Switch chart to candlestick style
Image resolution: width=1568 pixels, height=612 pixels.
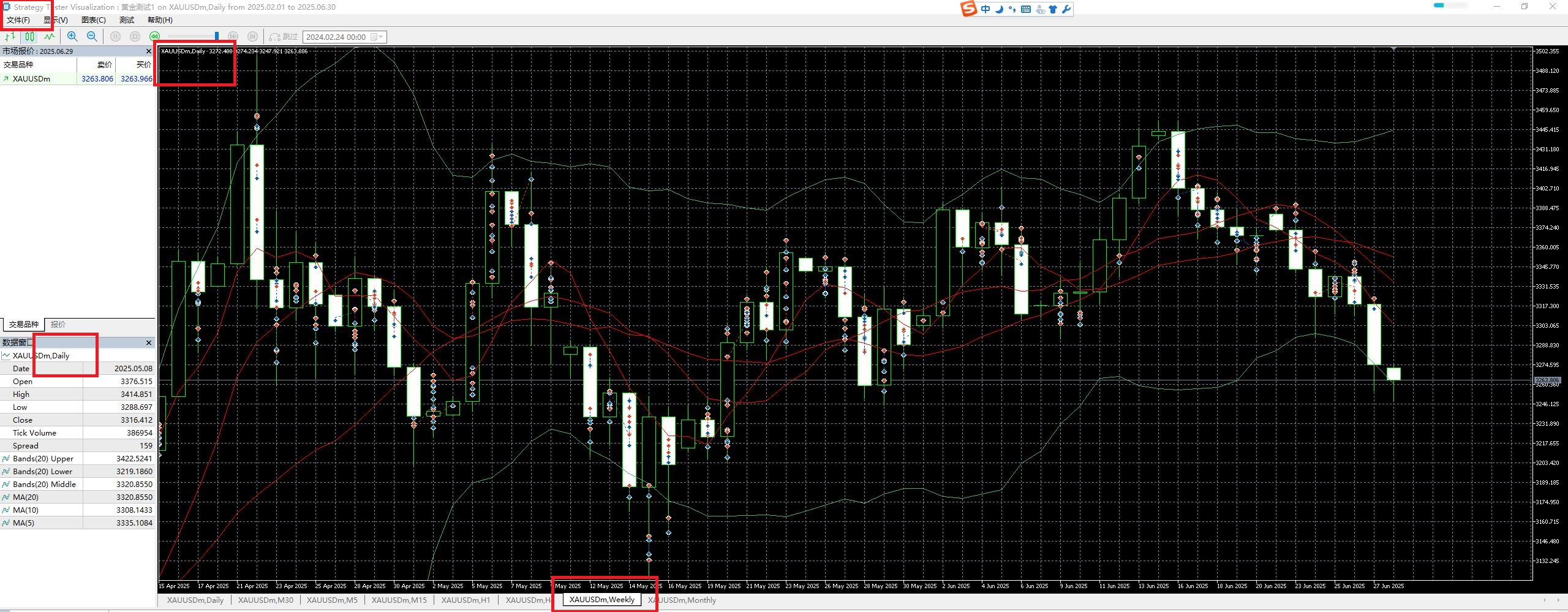coord(29,37)
